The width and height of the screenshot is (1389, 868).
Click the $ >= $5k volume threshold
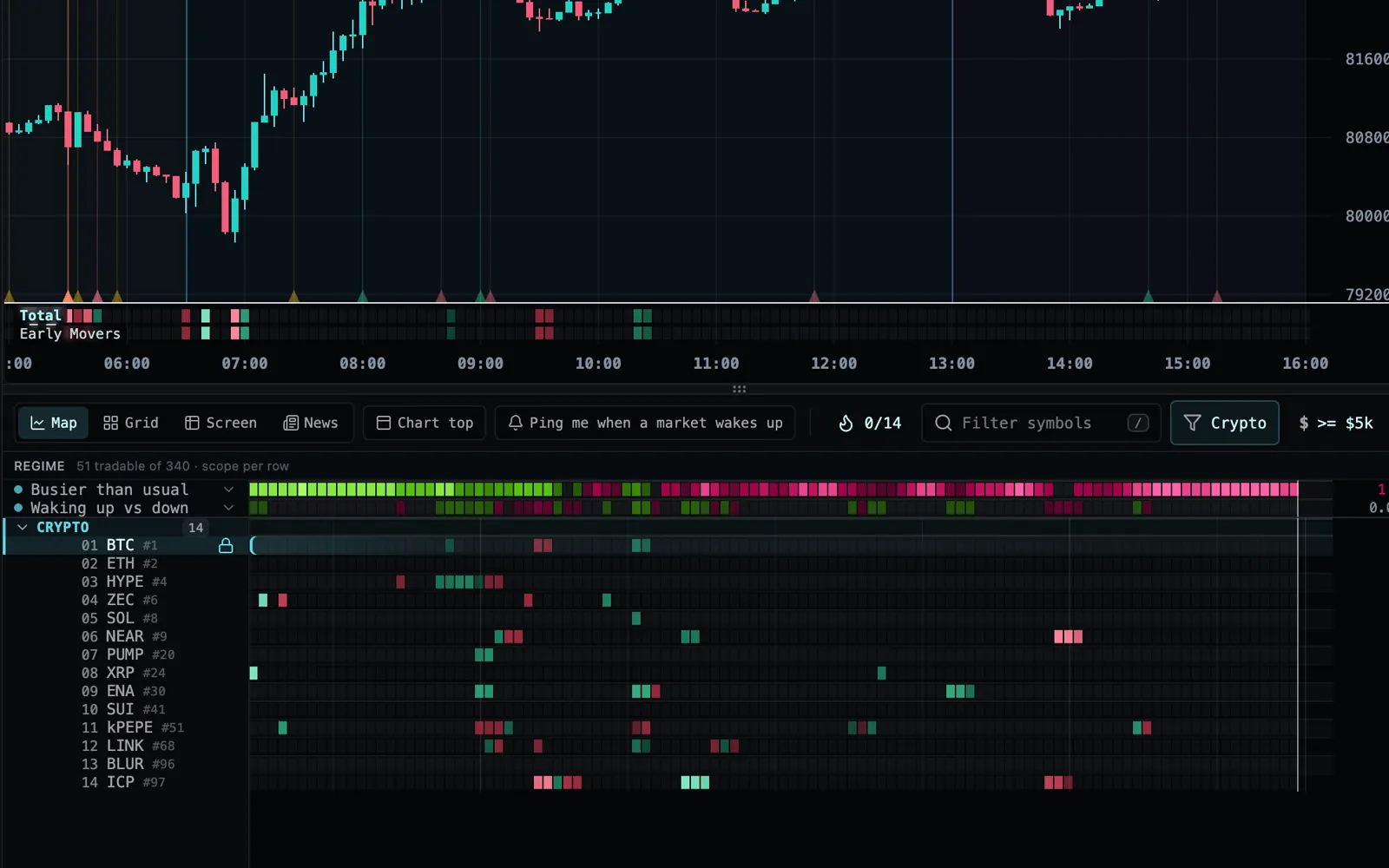pyautogui.click(x=1335, y=423)
